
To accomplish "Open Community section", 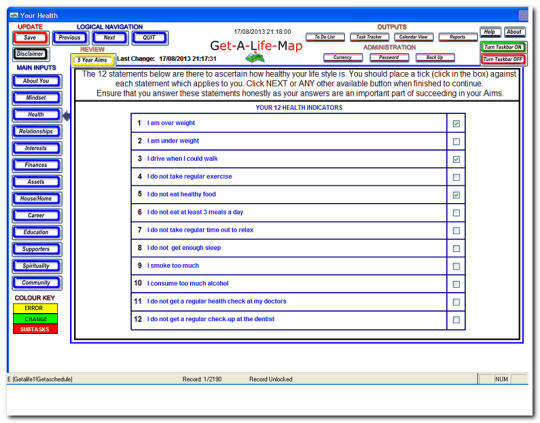I will click(37, 283).
